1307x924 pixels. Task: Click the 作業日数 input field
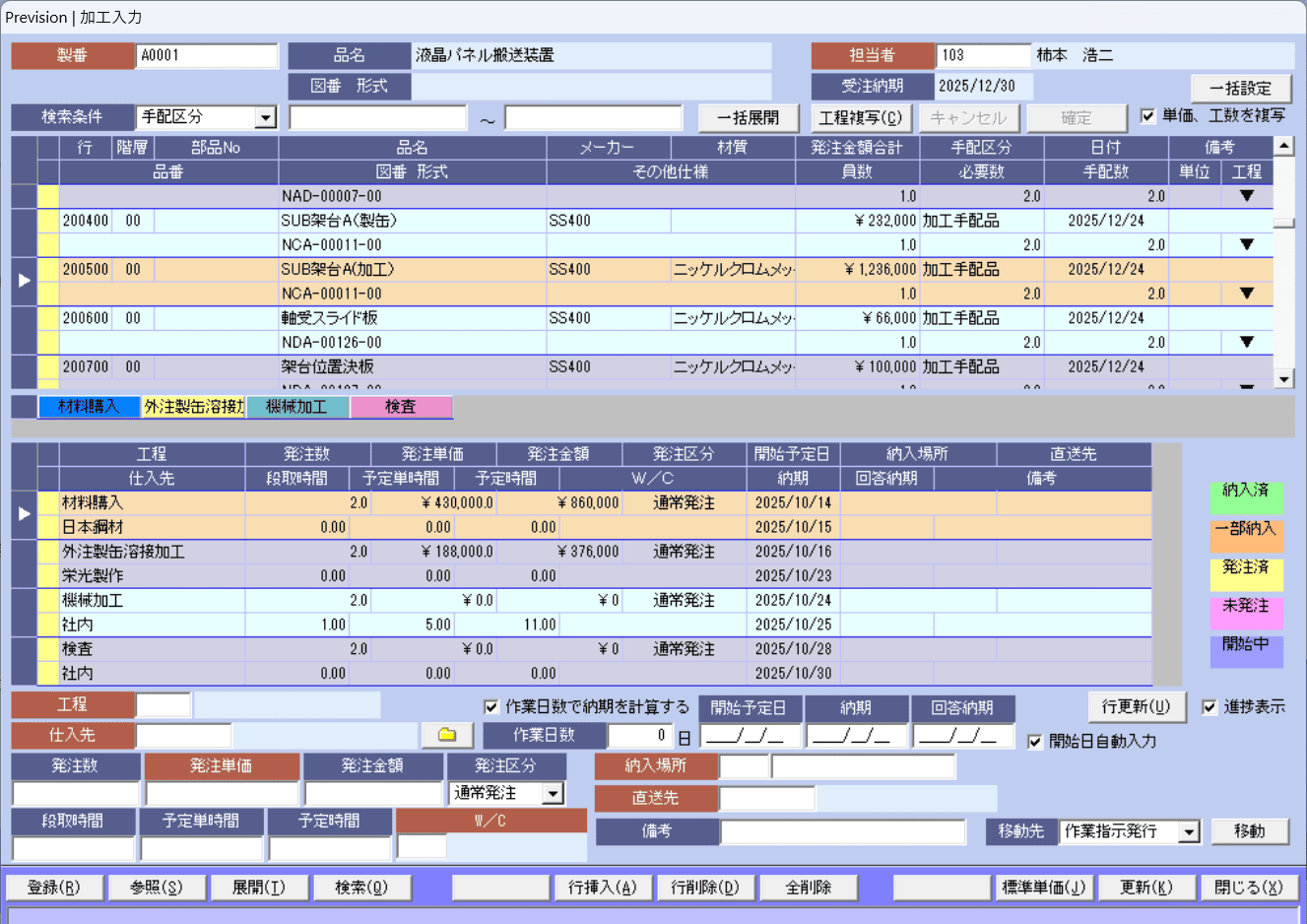click(639, 736)
